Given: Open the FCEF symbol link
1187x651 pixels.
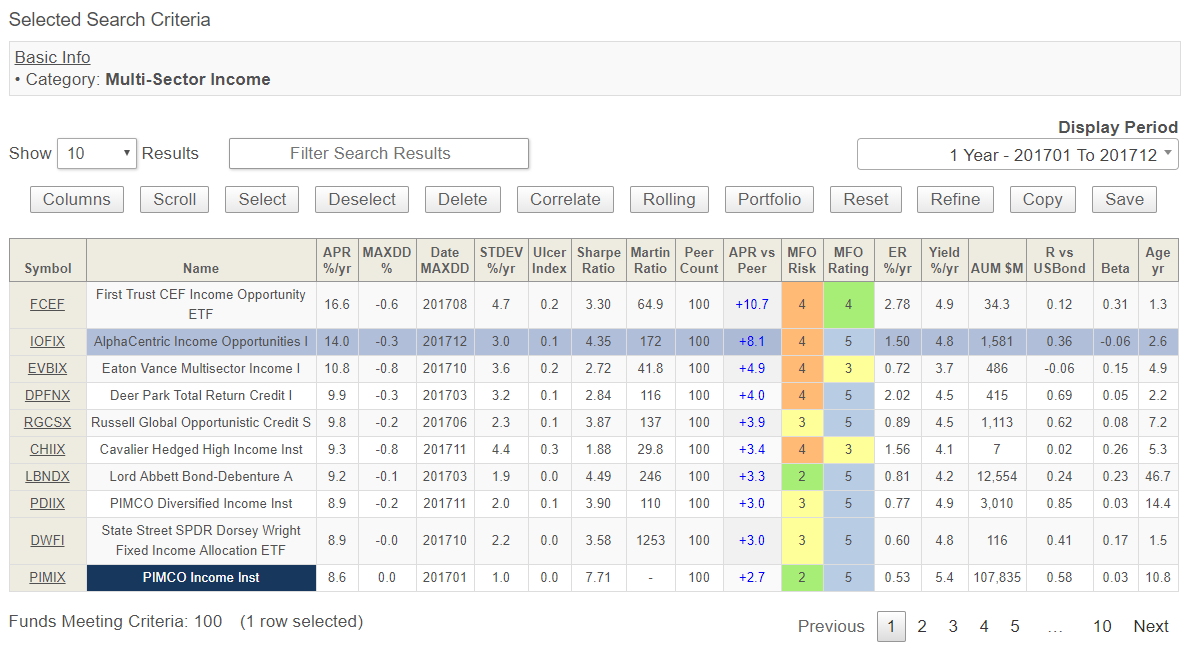Looking at the screenshot, I should pyautogui.click(x=48, y=304).
